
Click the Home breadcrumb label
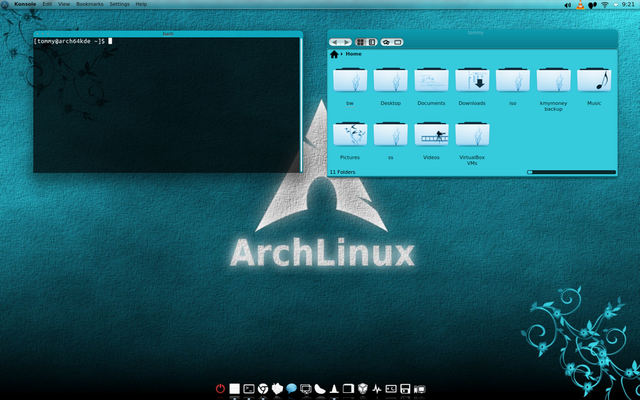coord(353,54)
